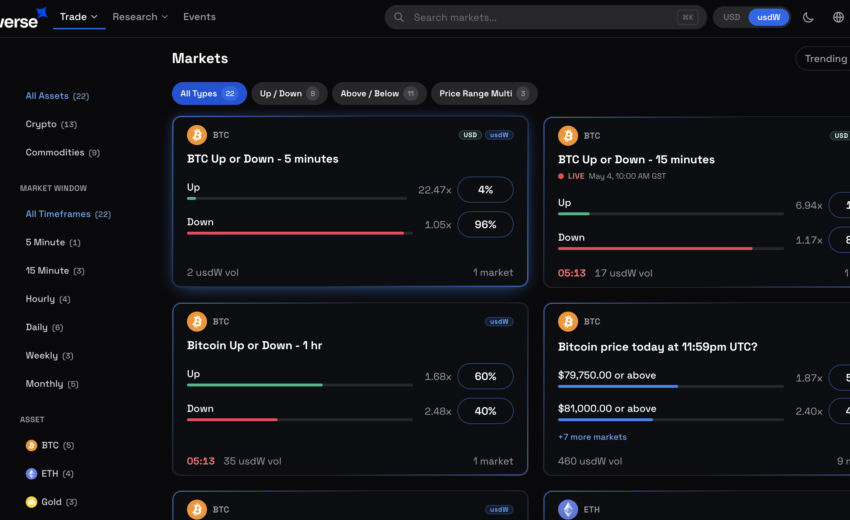Select Crypto asset filter

tap(51, 124)
